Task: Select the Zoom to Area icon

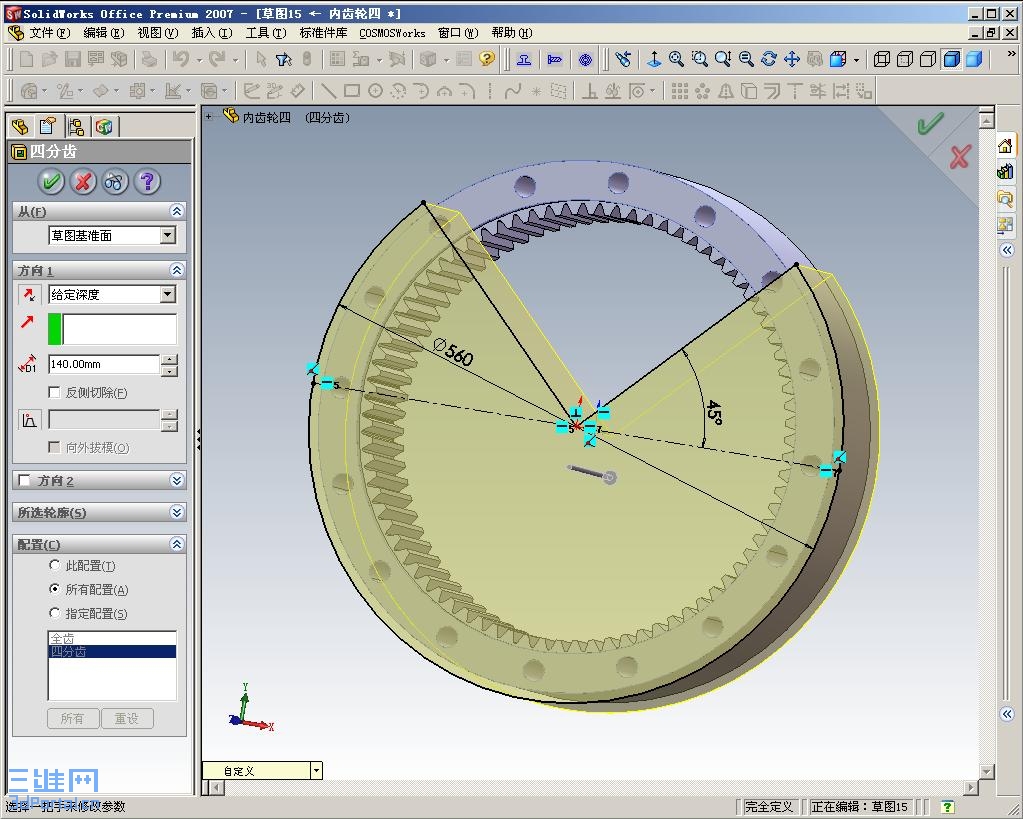Action: point(700,59)
